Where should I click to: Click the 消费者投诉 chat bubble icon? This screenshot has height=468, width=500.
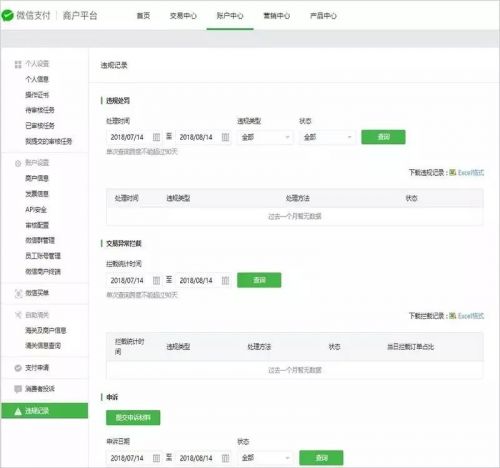click(x=18, y=389)
